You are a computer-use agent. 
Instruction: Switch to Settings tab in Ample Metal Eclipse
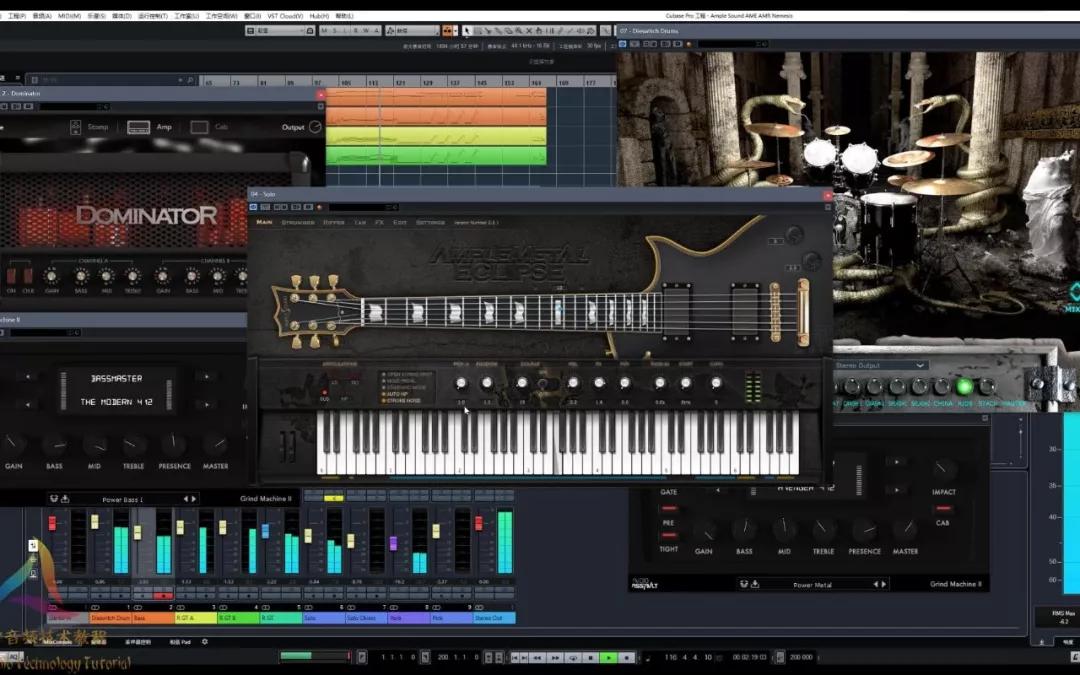(430, 222)
